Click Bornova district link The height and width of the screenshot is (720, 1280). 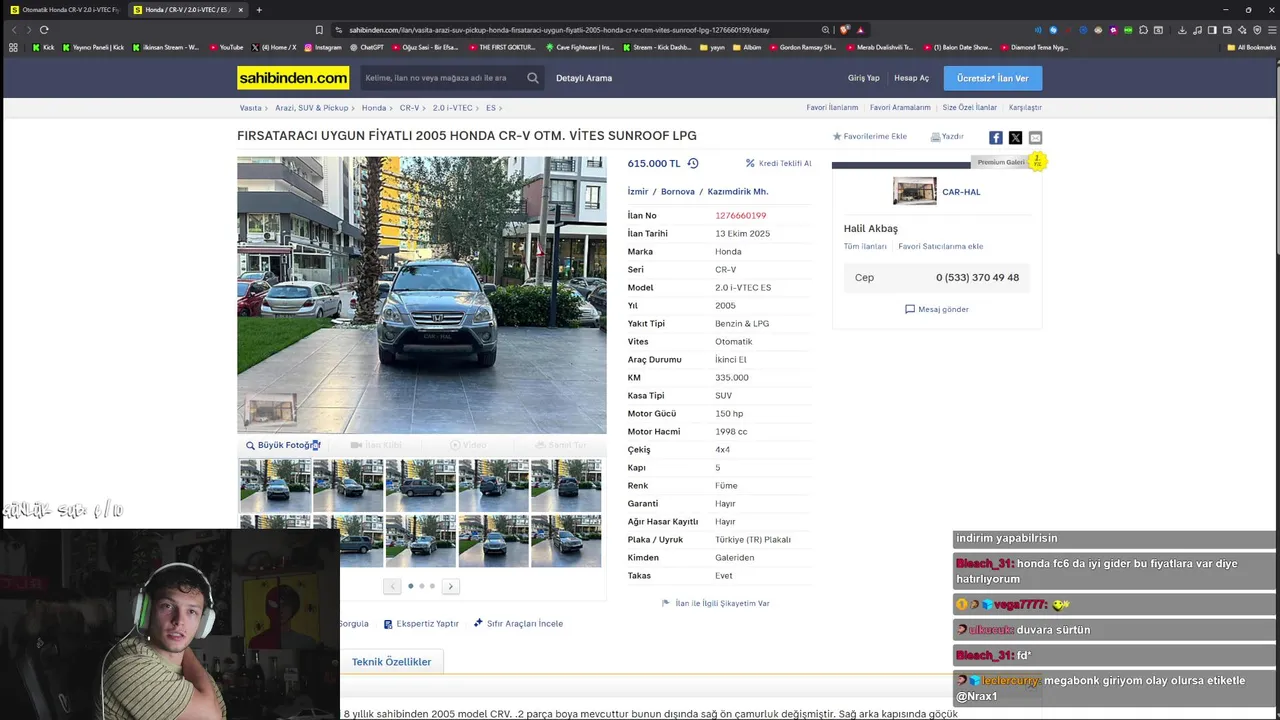(677, 191)
